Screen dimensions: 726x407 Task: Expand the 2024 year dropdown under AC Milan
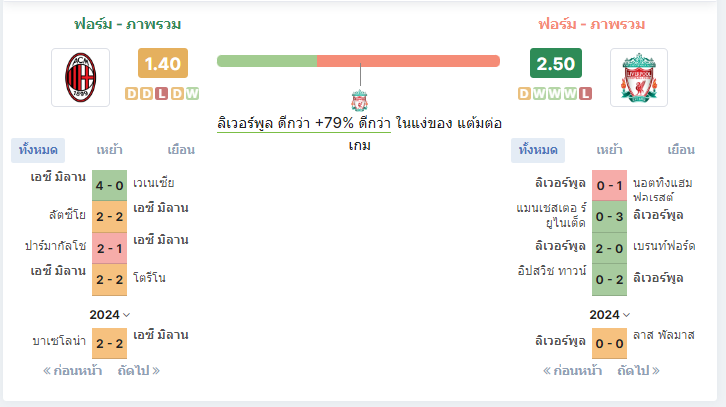[x=110, y=315]
